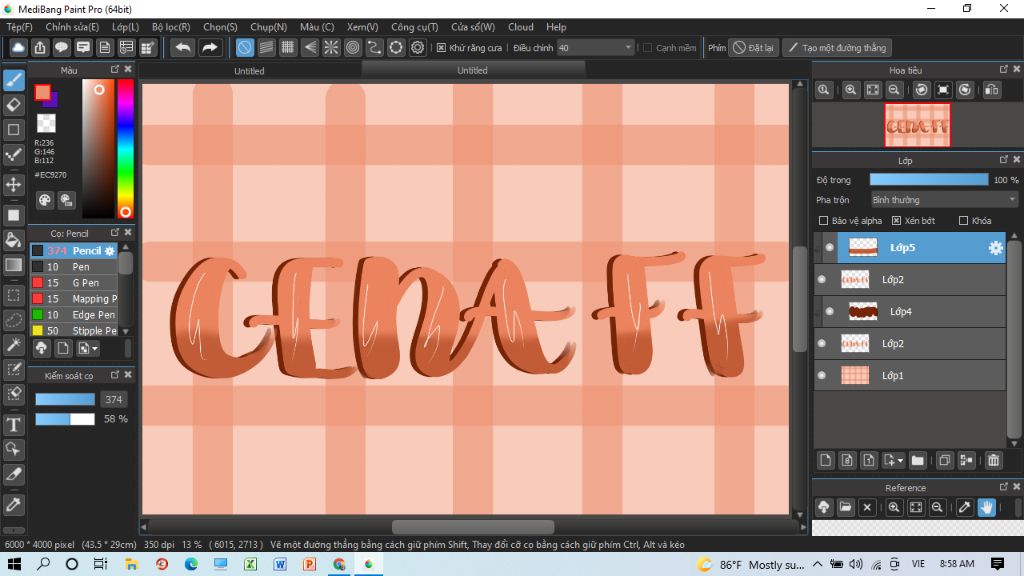Enable the Cạnh mềm checkbox
Image resolution: width=1024 pixels, height=576 pixels.
(x=648, y=48)
